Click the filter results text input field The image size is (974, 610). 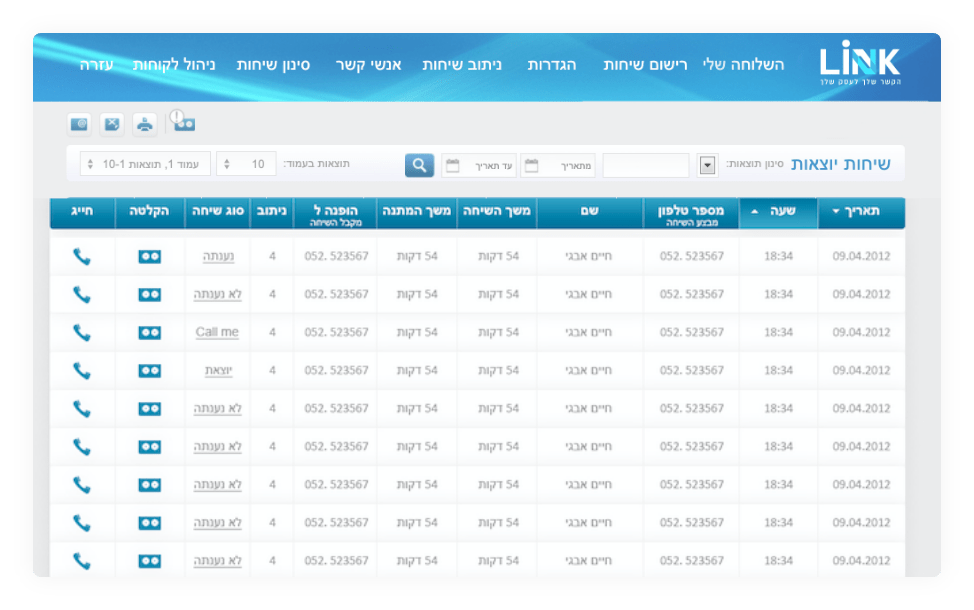(645, 165)
